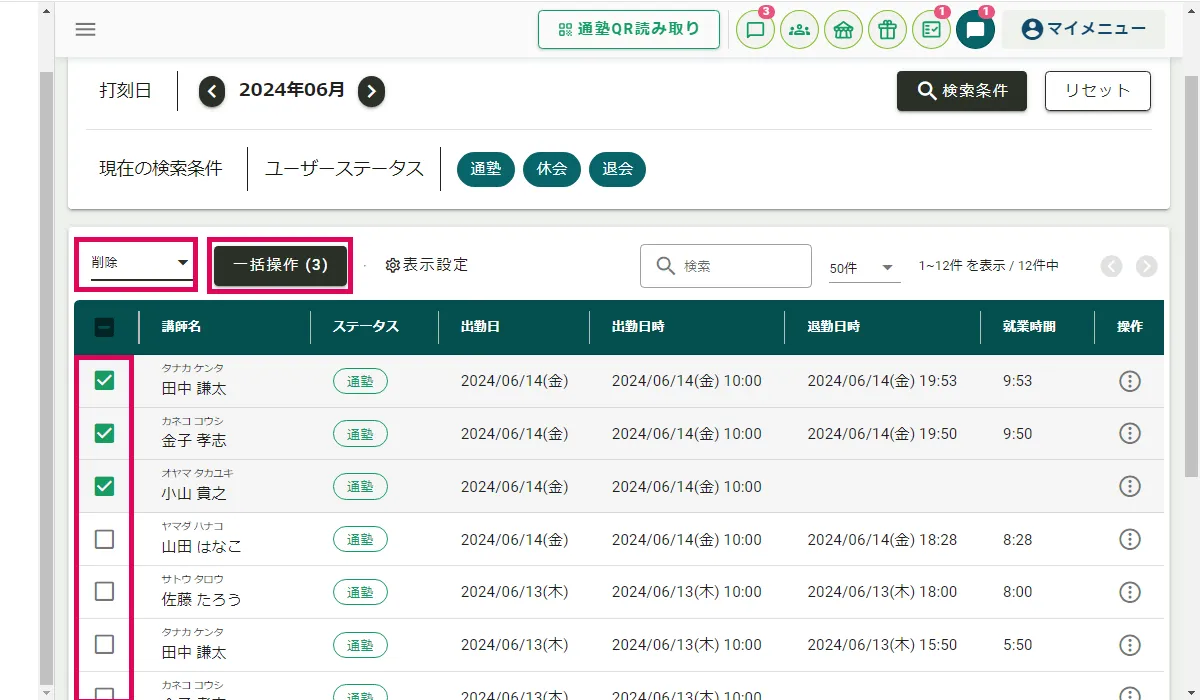Click 2024/06/14(金) 18:28 clock-out cell
The height and width of the screenshot is (700, 1200).
pos(882,539)
